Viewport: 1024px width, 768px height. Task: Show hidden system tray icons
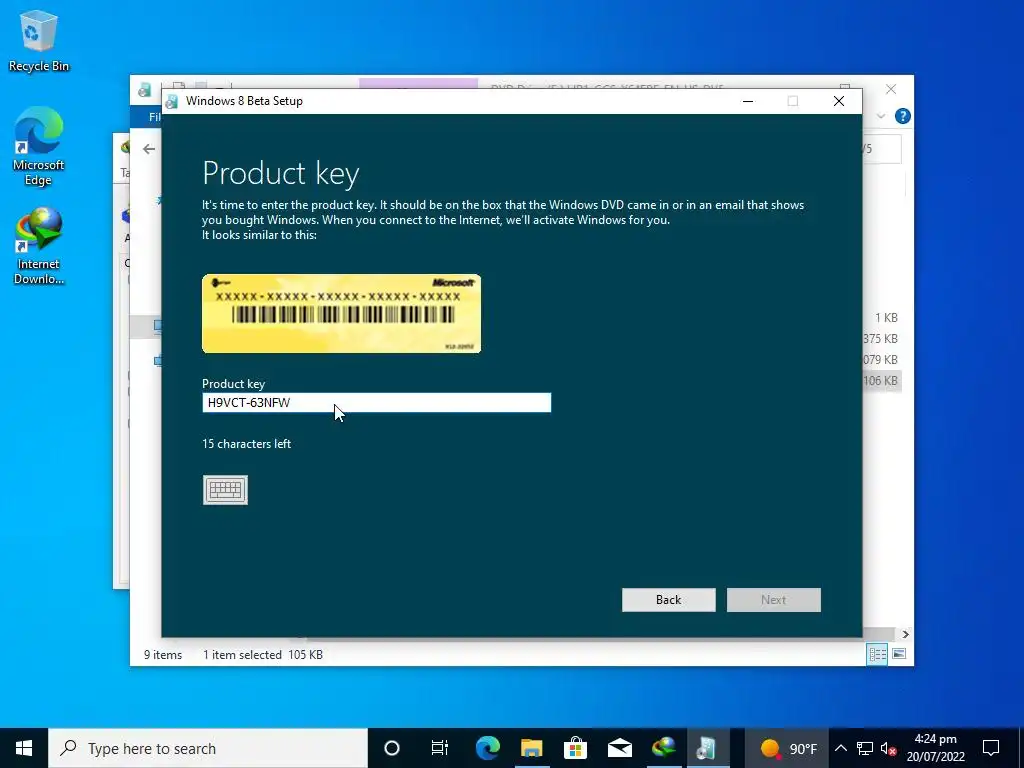(x=840, y=748)
